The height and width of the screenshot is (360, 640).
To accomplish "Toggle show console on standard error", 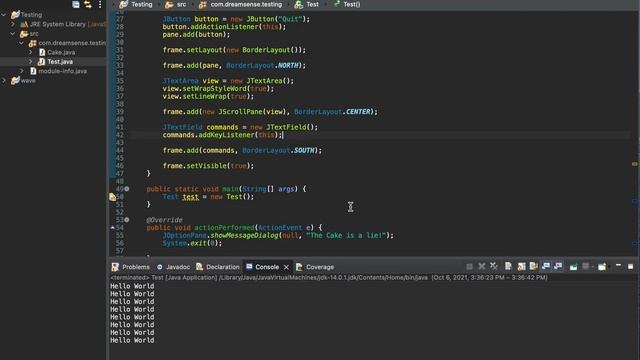I will point(558,267).
